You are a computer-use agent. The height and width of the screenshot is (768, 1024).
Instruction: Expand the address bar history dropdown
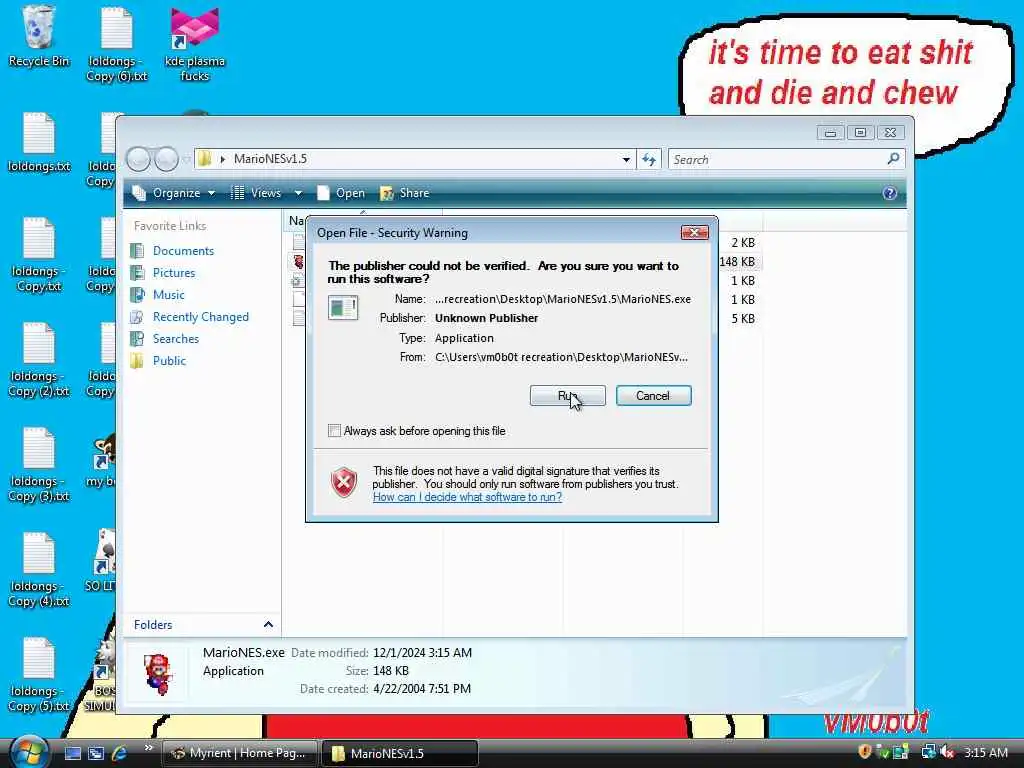(626, 159)
